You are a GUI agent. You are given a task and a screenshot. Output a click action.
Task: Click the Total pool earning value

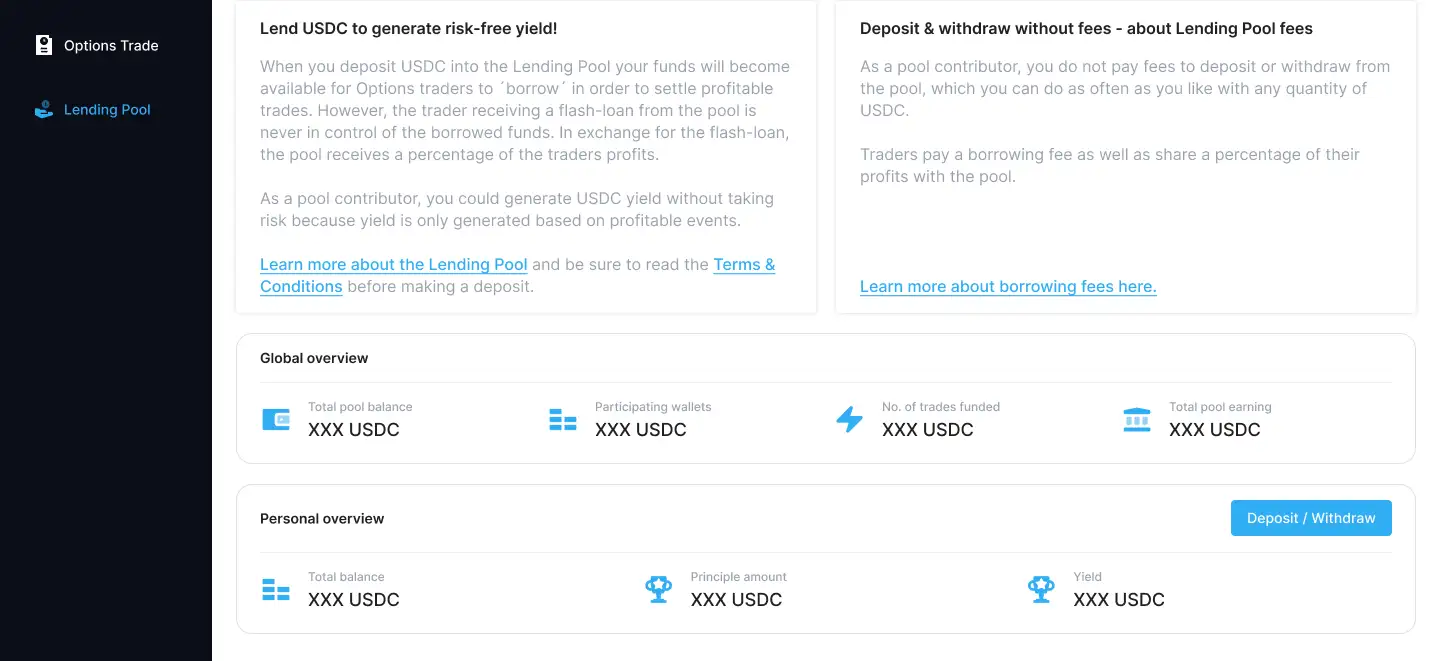[x=1215, y=430]
